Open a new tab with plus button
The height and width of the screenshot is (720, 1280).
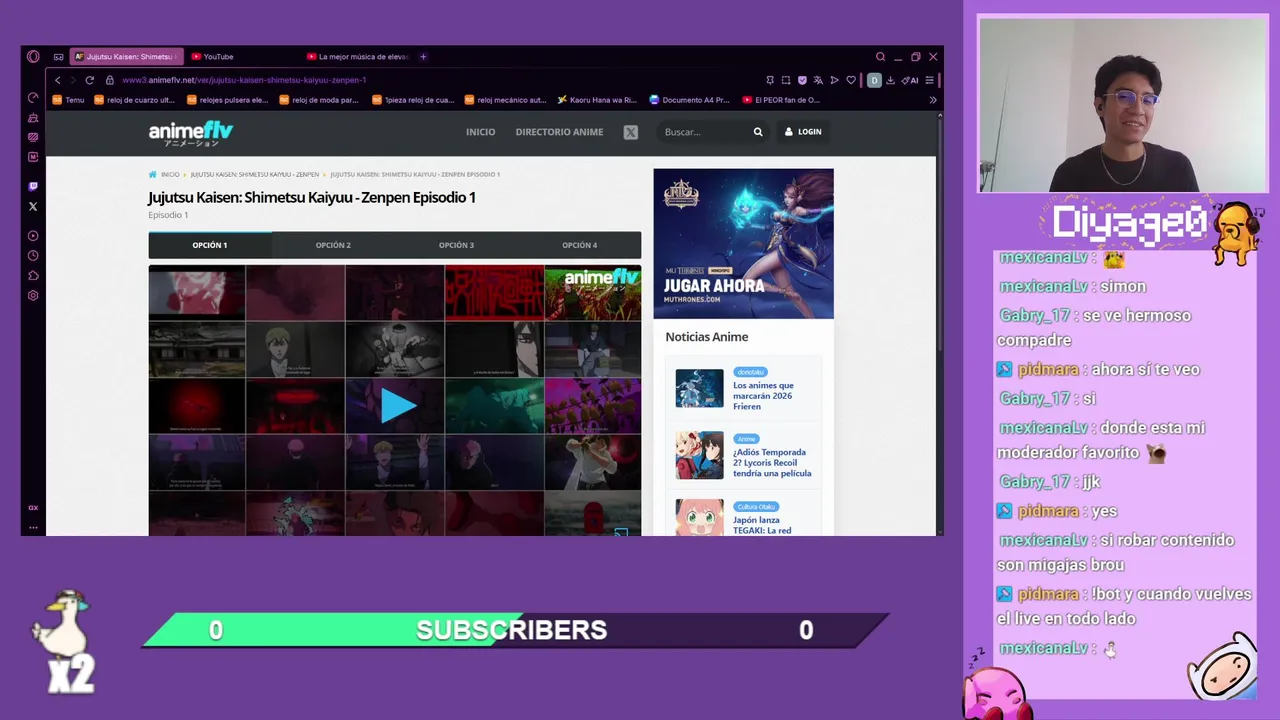point(423,57)
